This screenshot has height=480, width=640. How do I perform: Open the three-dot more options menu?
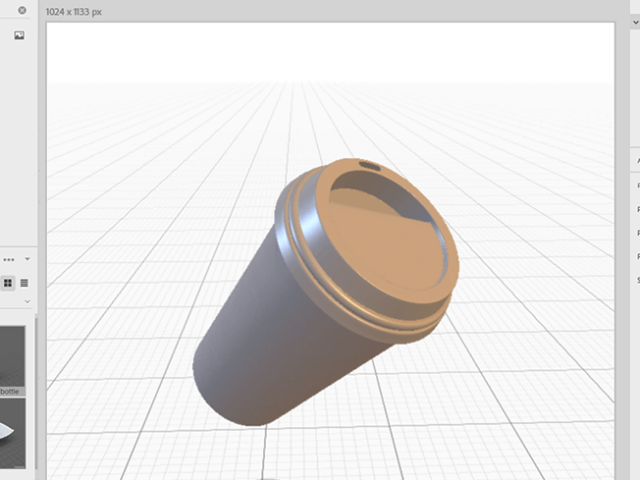point(9,259)
